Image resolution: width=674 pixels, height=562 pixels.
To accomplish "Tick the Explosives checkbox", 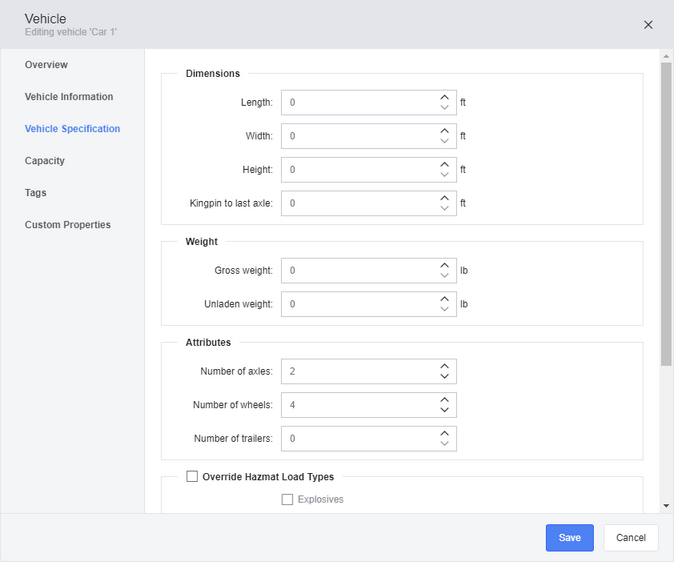I will 287,499.
